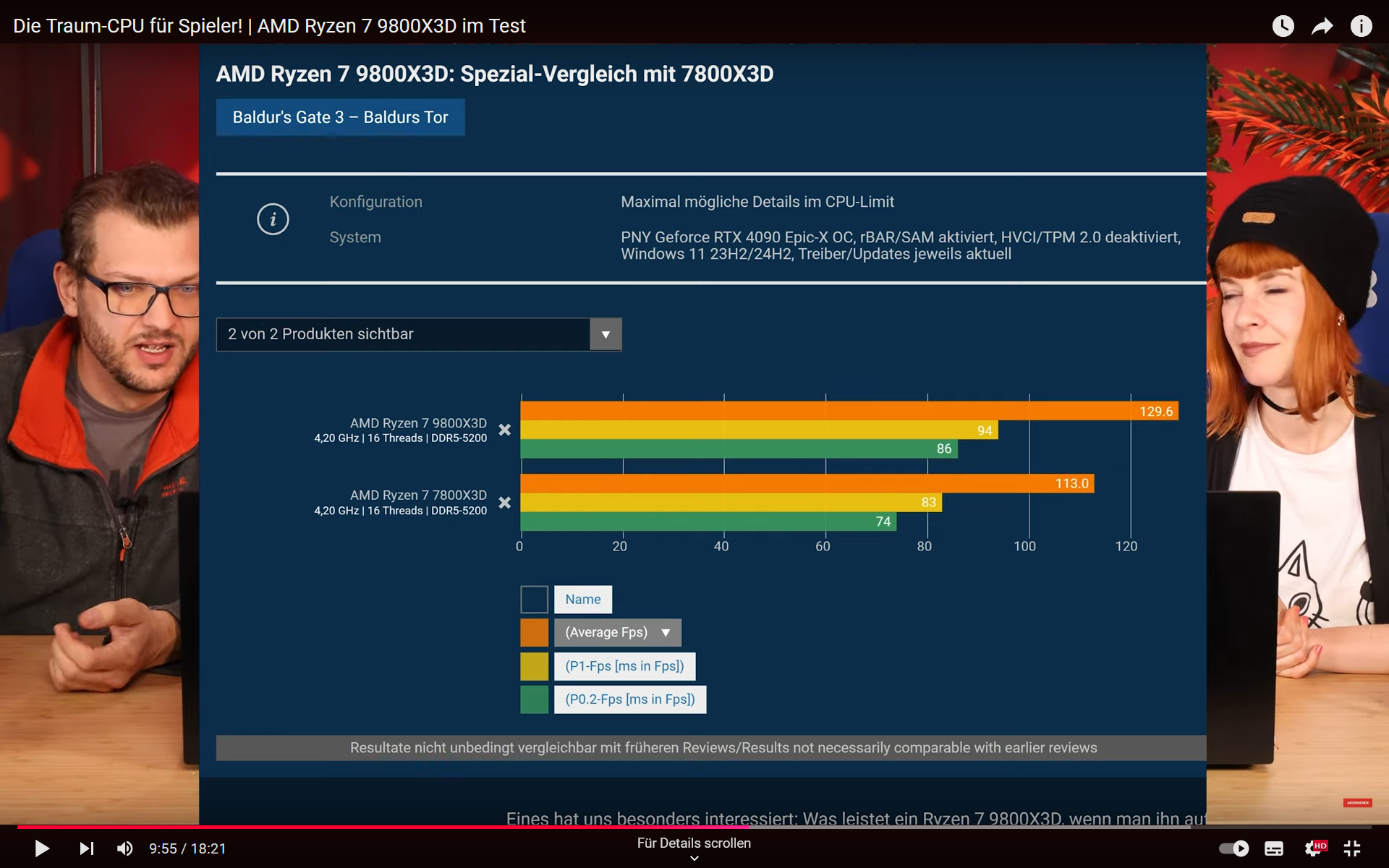Expand 'Für Details scrollen' chevron
1389x868 pixels.
coord(694,858)
